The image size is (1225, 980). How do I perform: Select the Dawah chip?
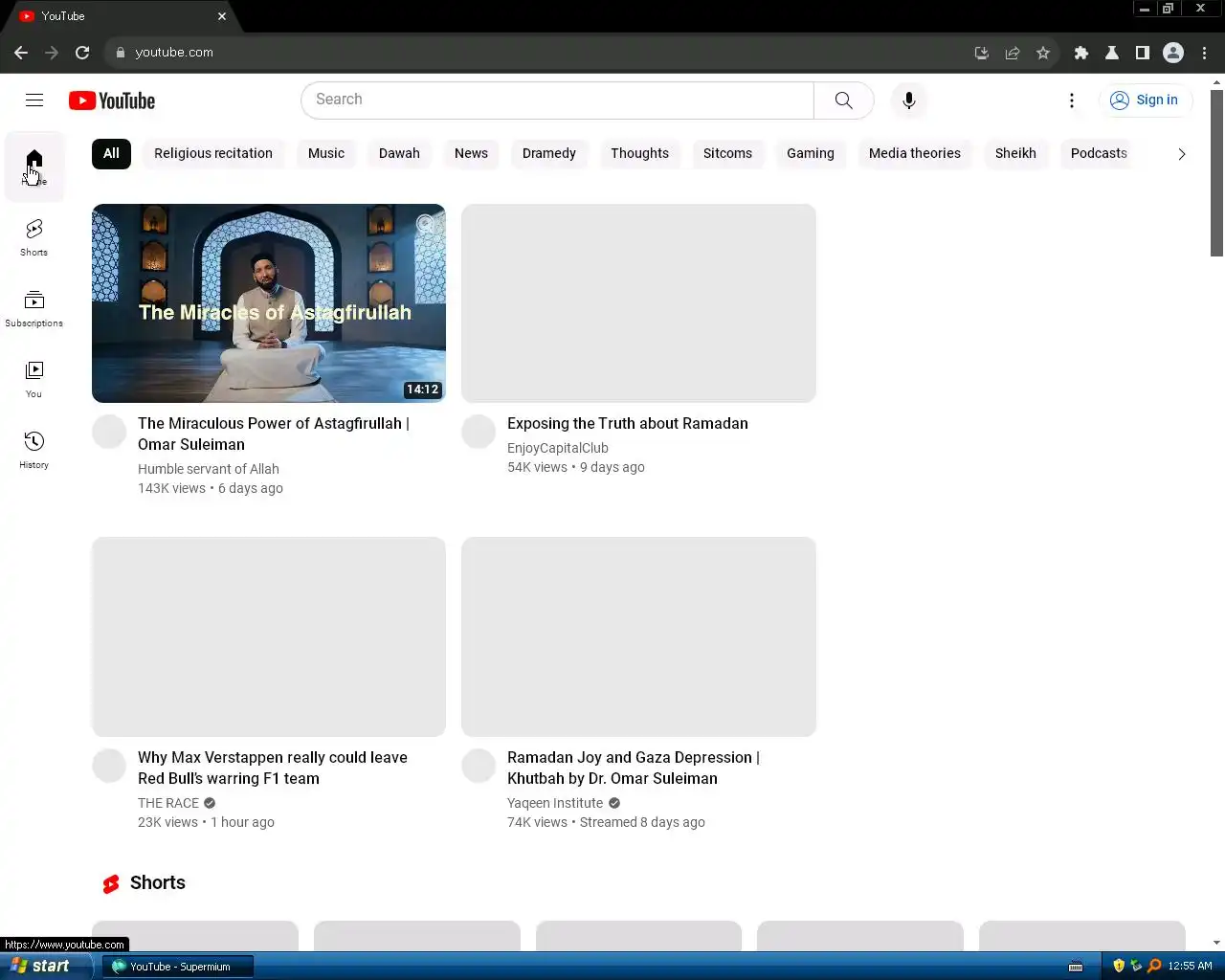coord(399,153)
